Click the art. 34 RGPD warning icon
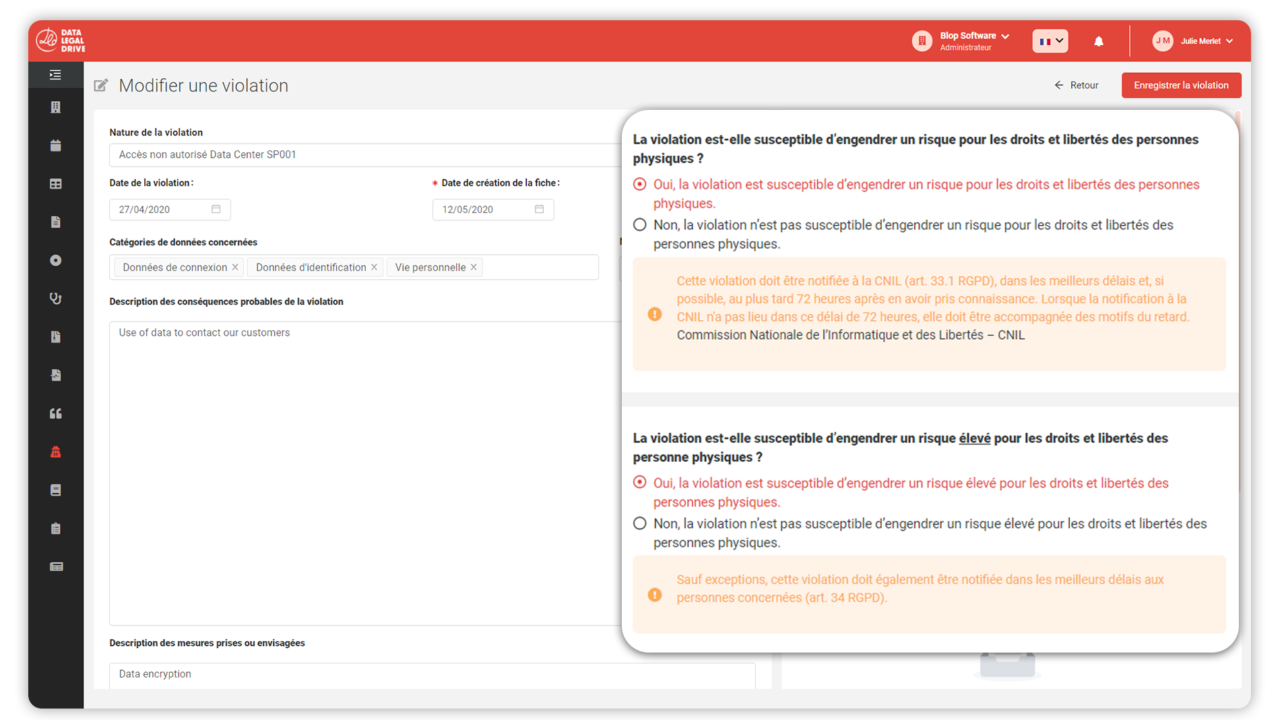1280x720 pixels. (655, 594)
